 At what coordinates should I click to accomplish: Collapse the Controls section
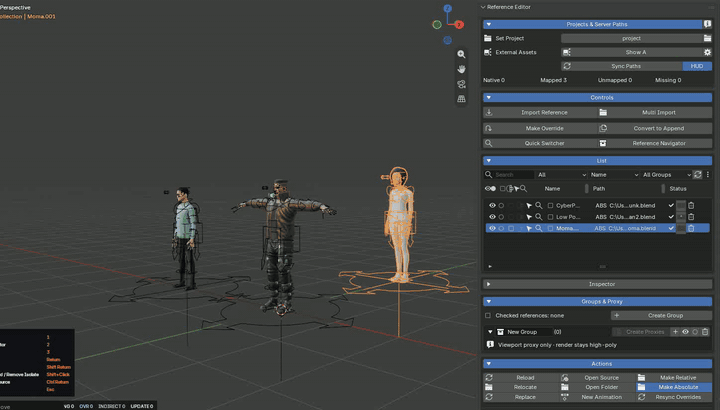[489, 97]
